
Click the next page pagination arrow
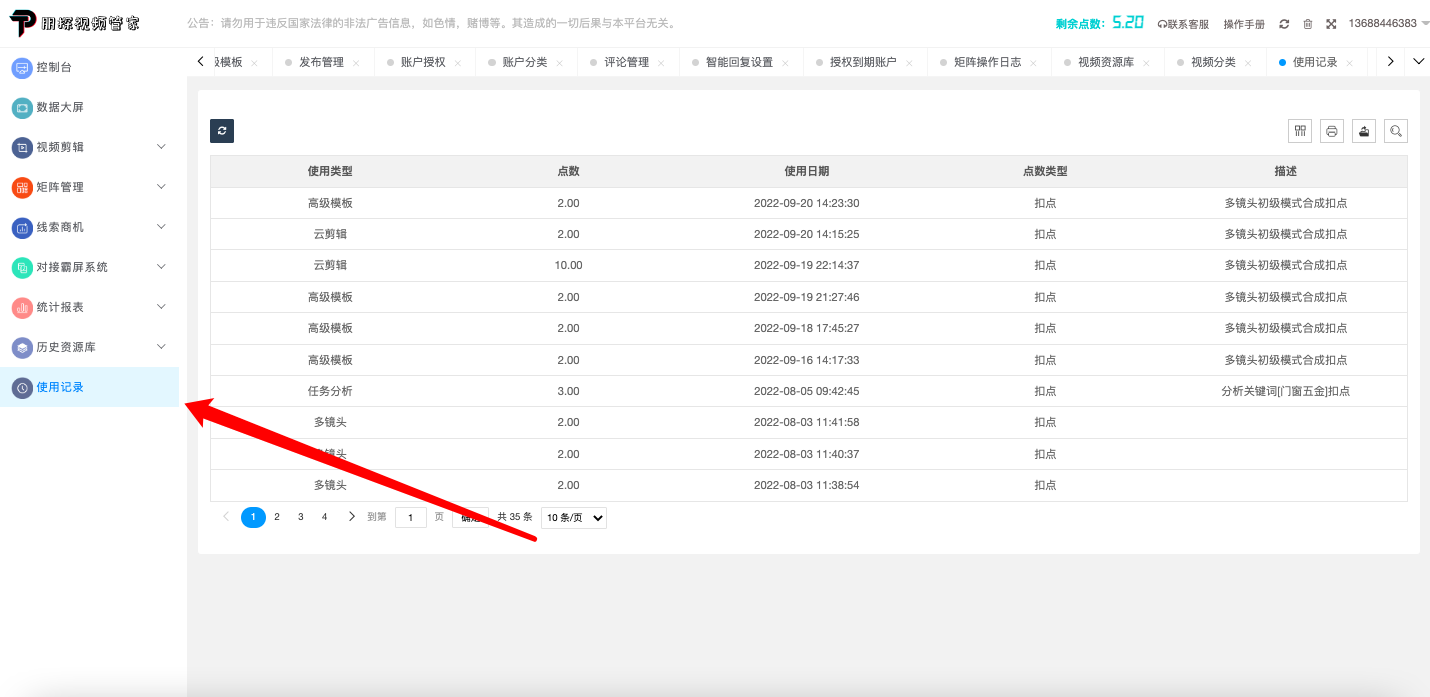pyautogui.click(x=351, y=517)
